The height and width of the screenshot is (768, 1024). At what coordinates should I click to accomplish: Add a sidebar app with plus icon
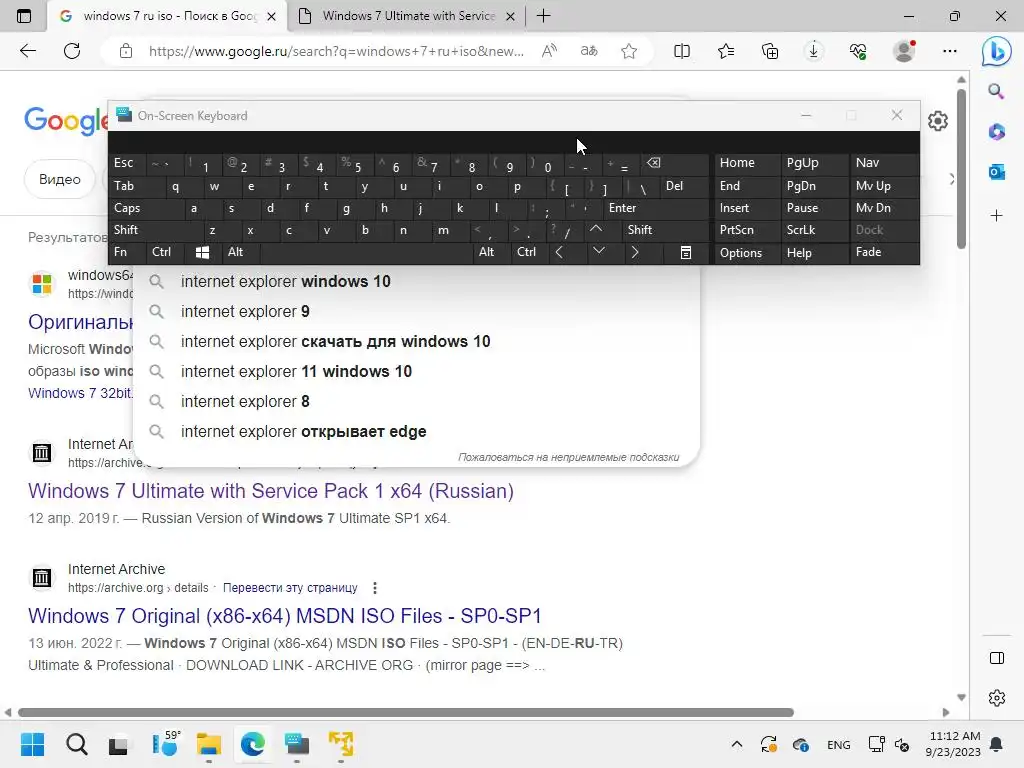coord(997,216)
